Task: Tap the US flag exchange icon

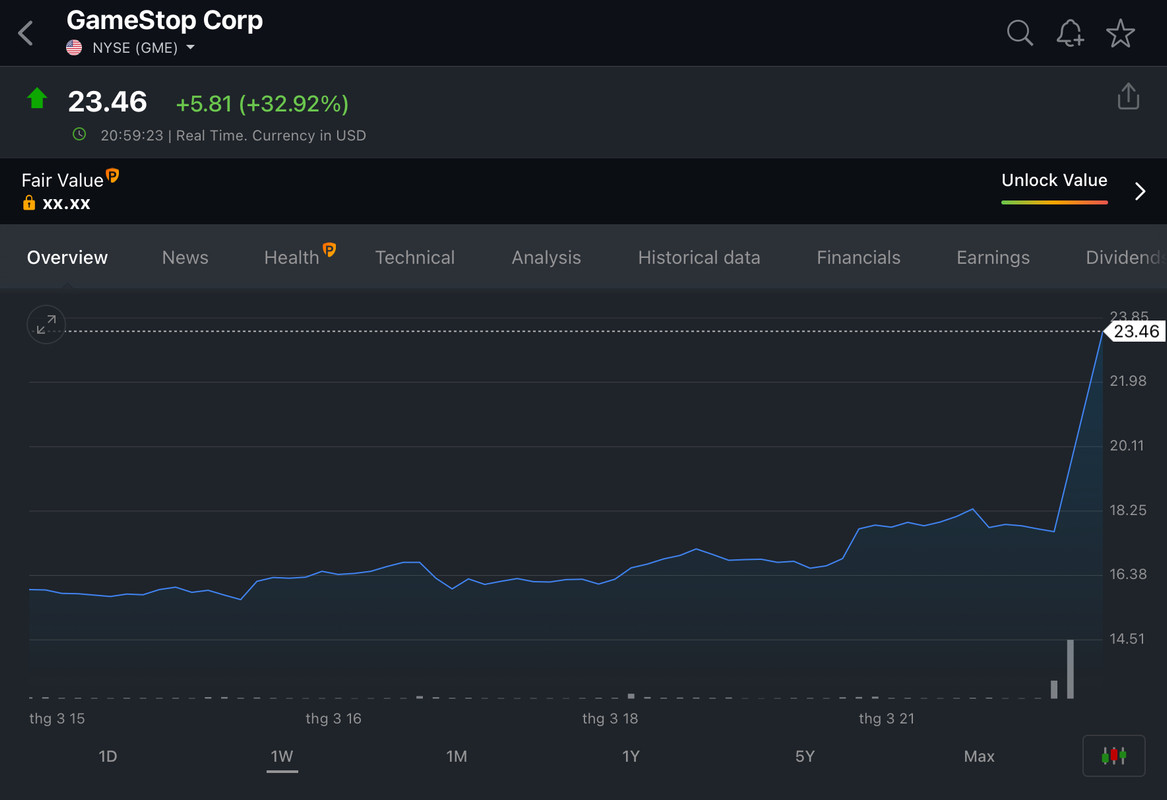Action: coord(74,48)
